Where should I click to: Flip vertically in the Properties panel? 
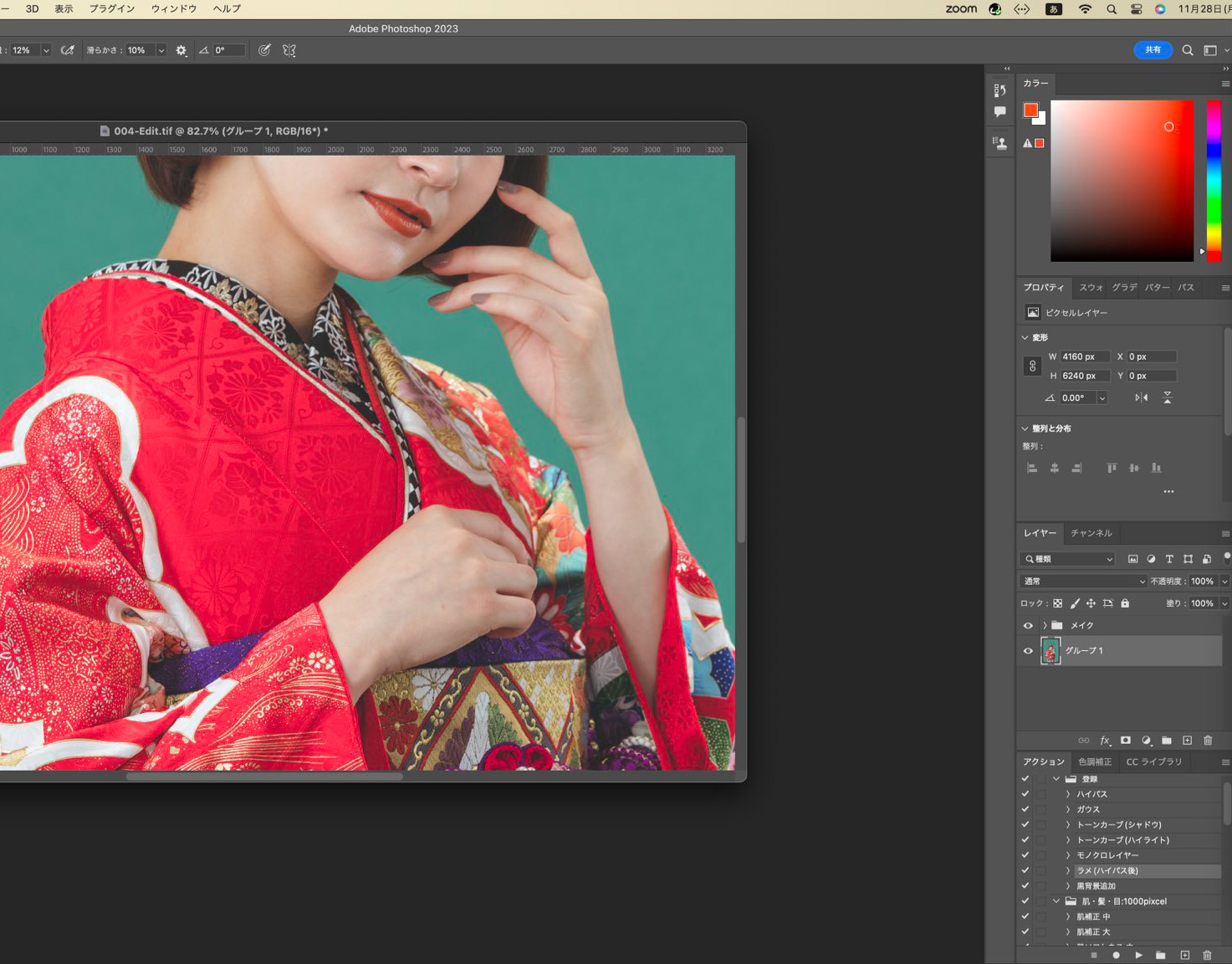click(x=1168, y=397)
